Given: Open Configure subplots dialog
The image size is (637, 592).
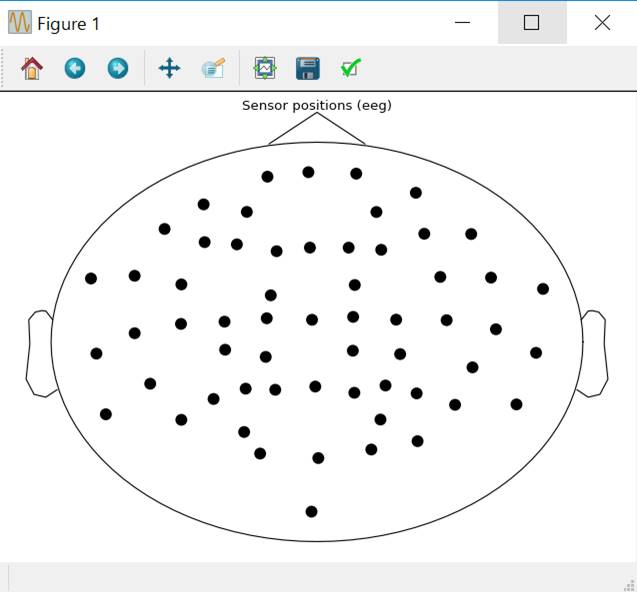Looking at the screenshot, I should tap(265, 68).
